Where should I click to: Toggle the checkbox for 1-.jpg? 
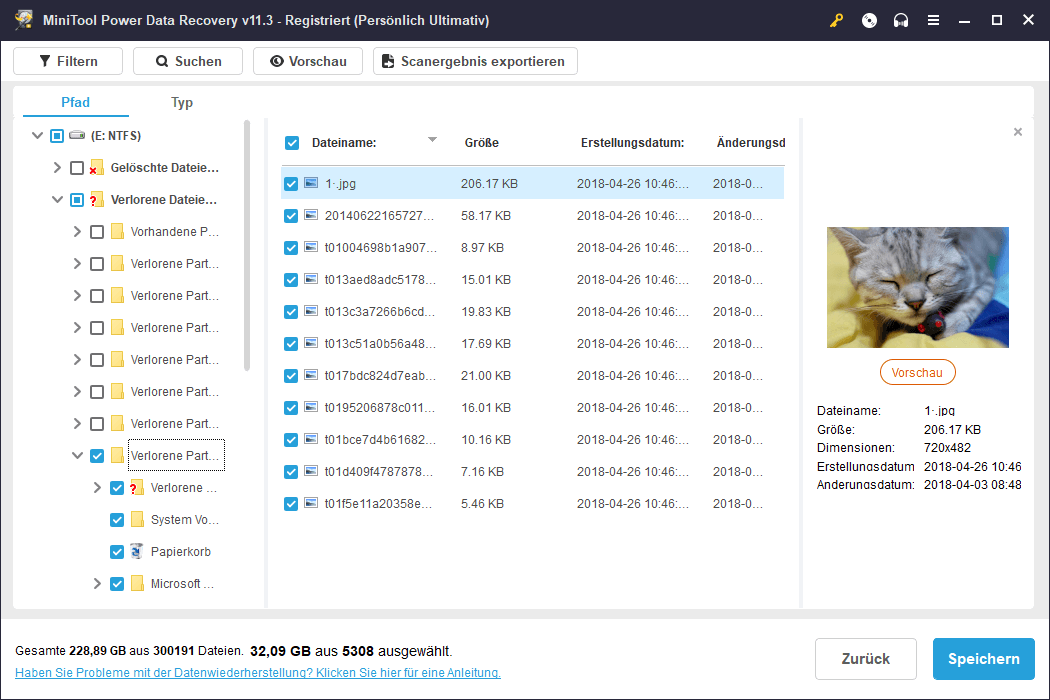click(291, 183)
